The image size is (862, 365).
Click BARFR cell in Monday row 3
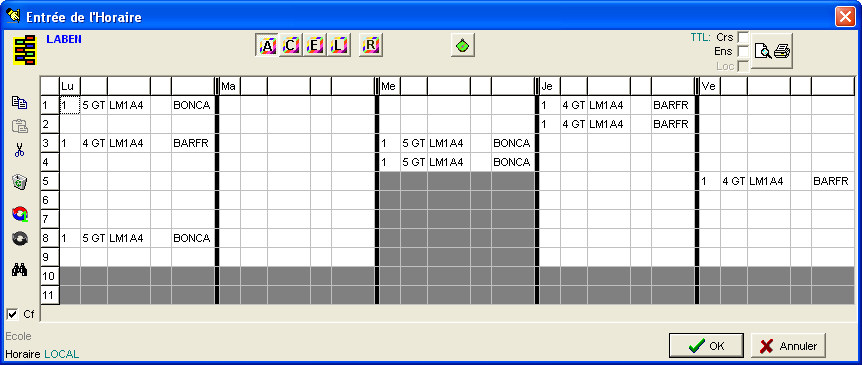192,143
